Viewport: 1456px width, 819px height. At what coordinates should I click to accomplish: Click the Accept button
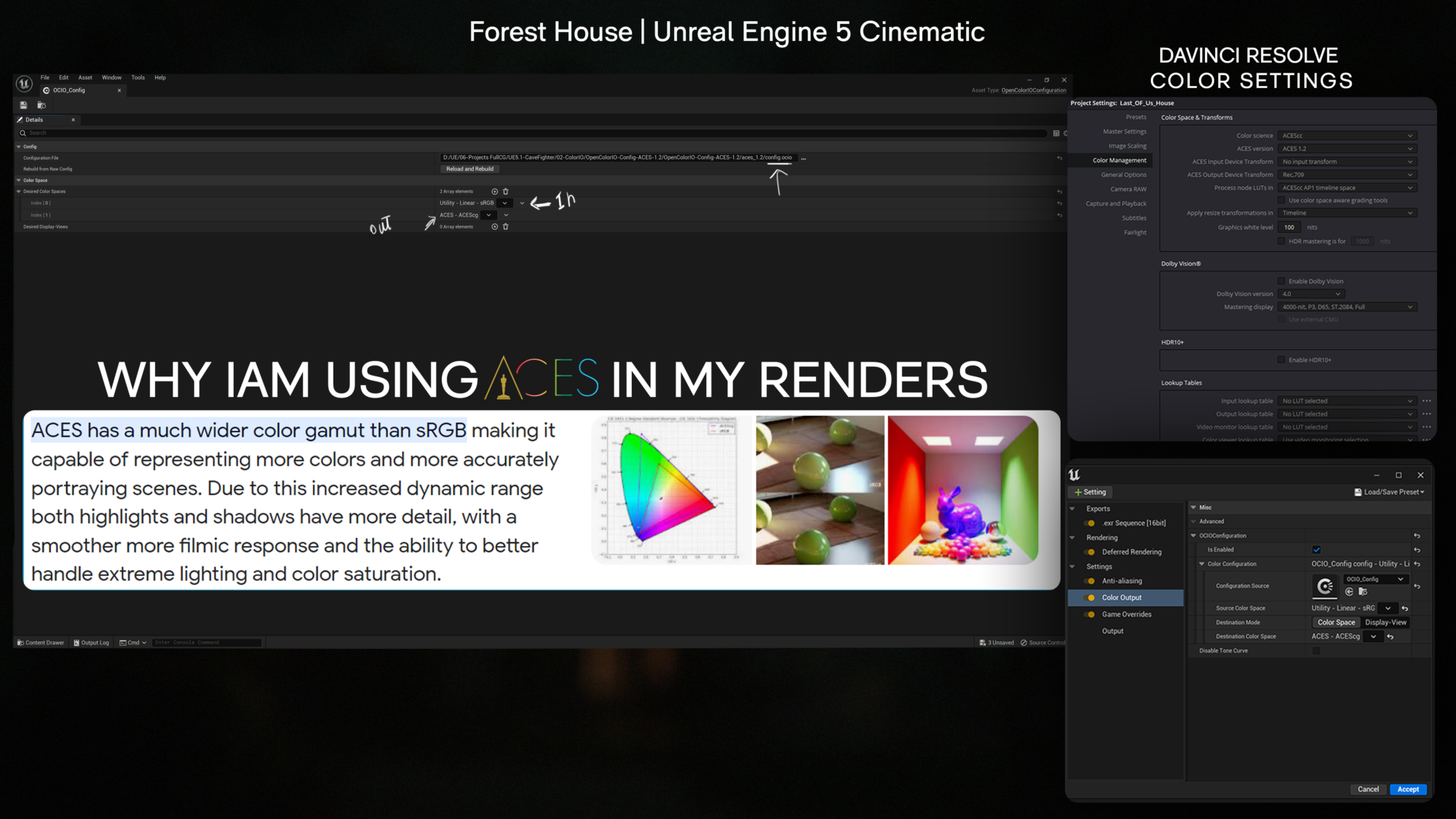(x=1407, y=789)
